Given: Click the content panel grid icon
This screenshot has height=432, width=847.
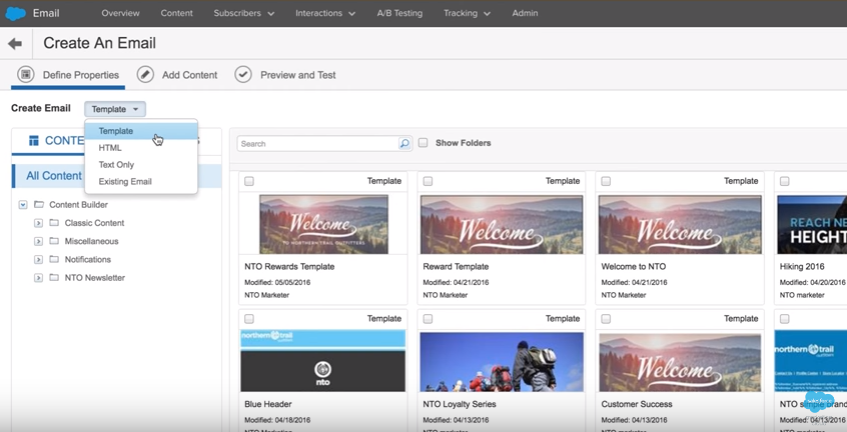Looking at the screenshot, I should [x=33, y=141].
